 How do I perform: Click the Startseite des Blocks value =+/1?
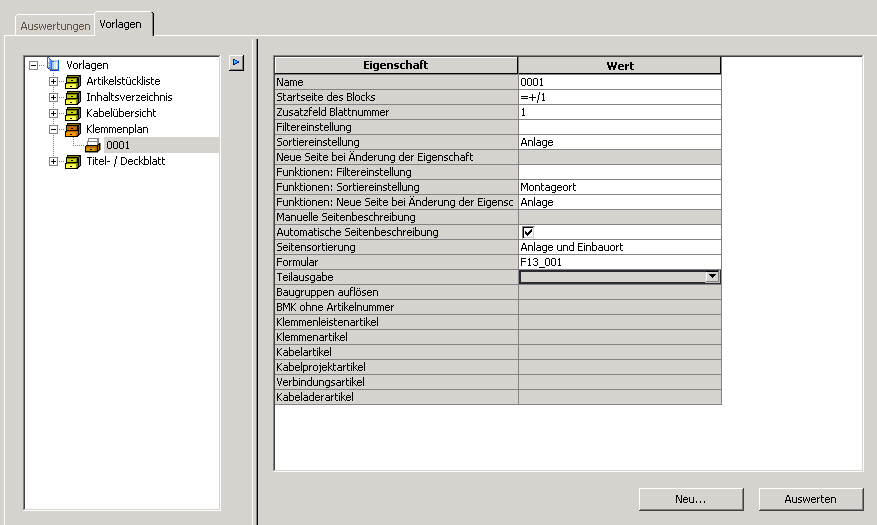[619, 97]
